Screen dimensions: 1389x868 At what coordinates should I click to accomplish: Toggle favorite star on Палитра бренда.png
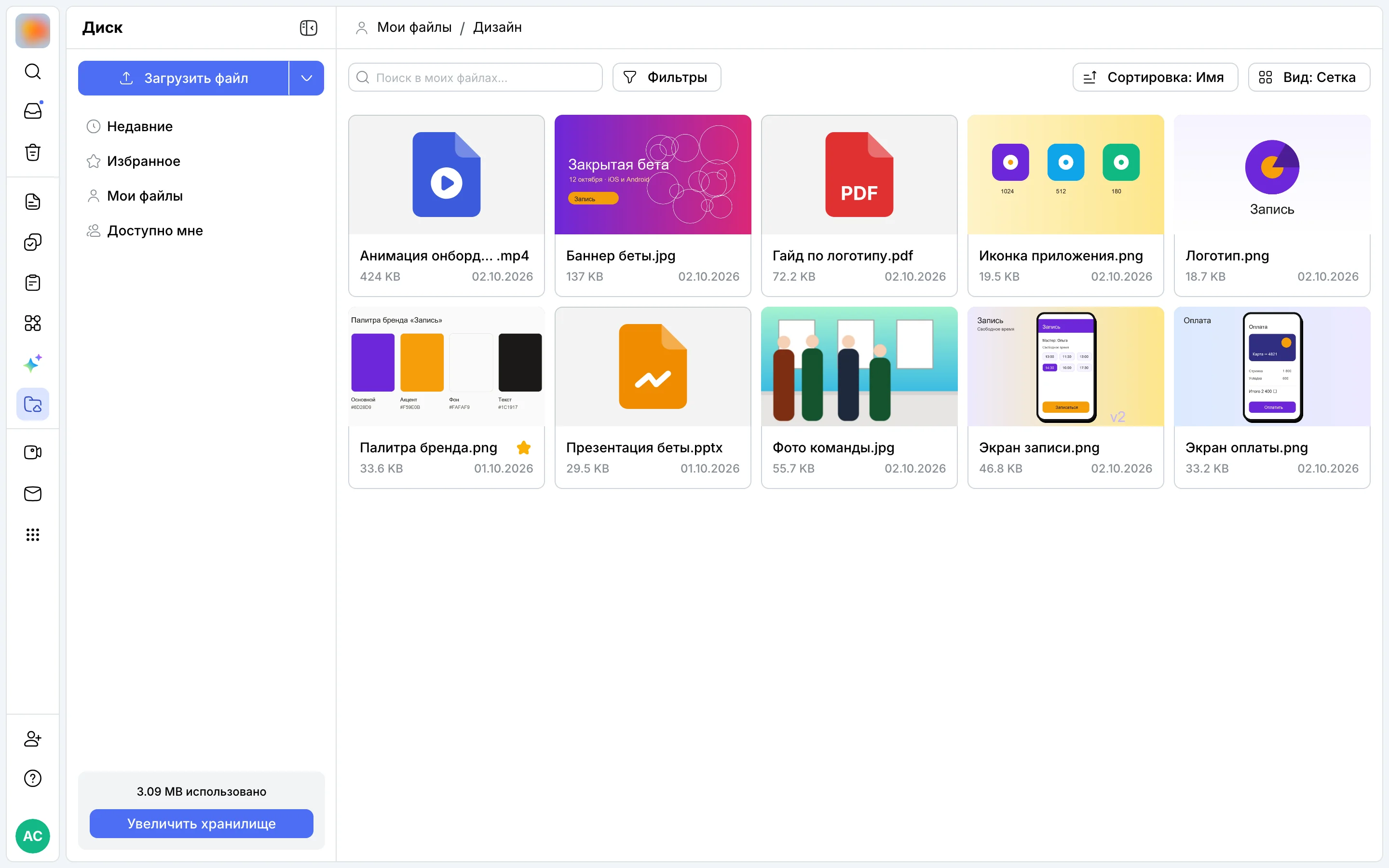[x=523, y=448]
